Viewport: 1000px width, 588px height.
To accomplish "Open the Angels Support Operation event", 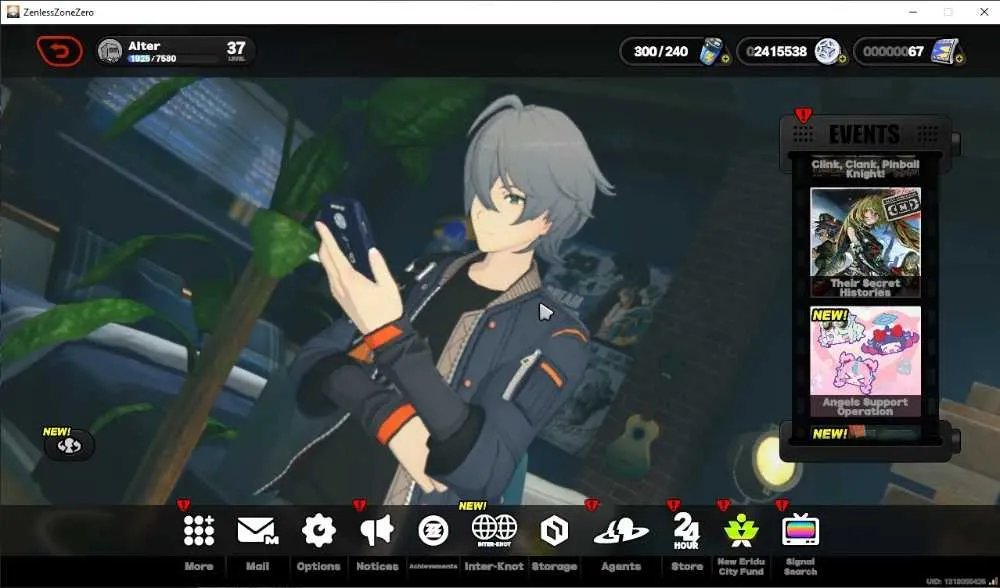I will pyautogui.click(x=865, y=362).
